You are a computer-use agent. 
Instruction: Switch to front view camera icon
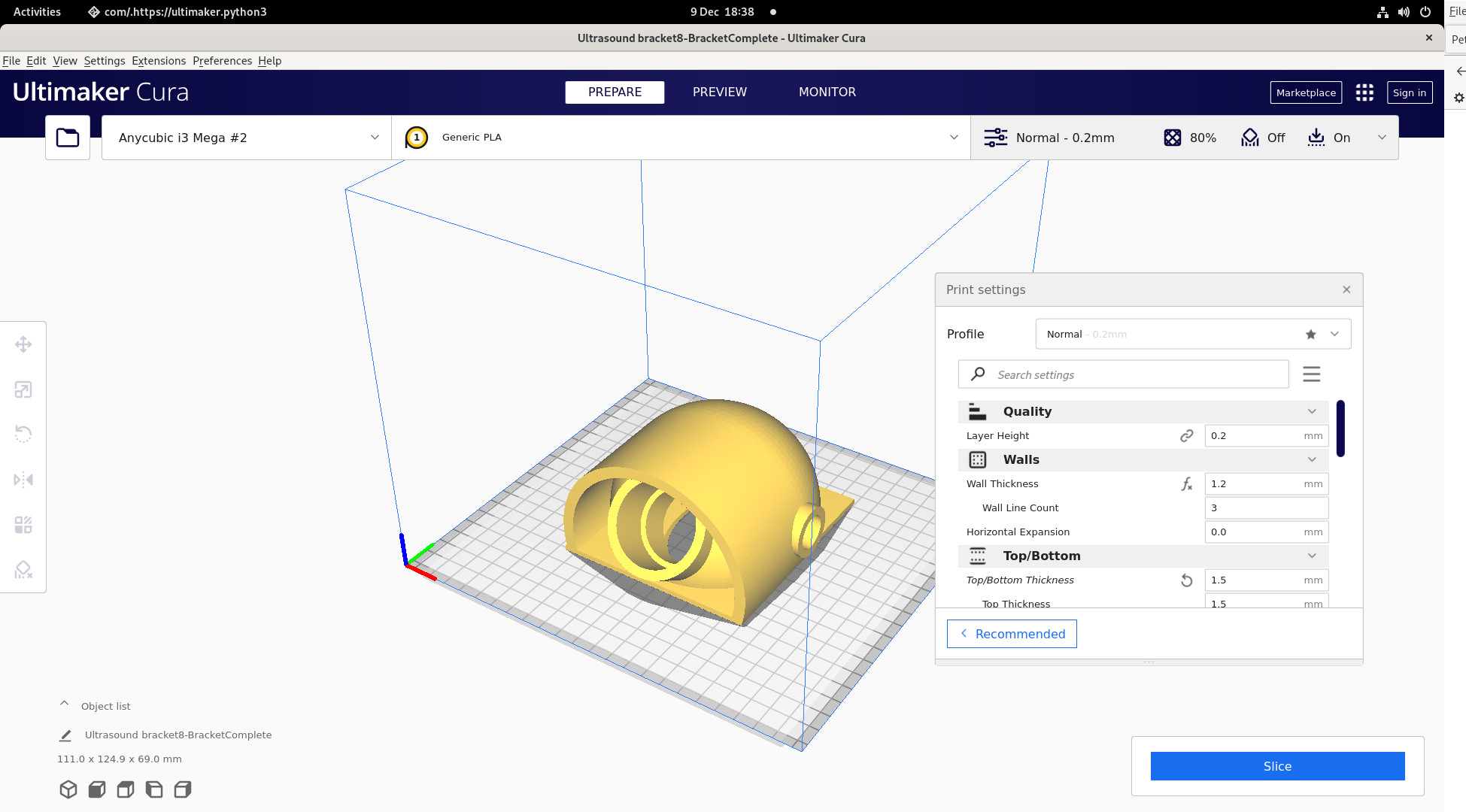pos(97,789)
